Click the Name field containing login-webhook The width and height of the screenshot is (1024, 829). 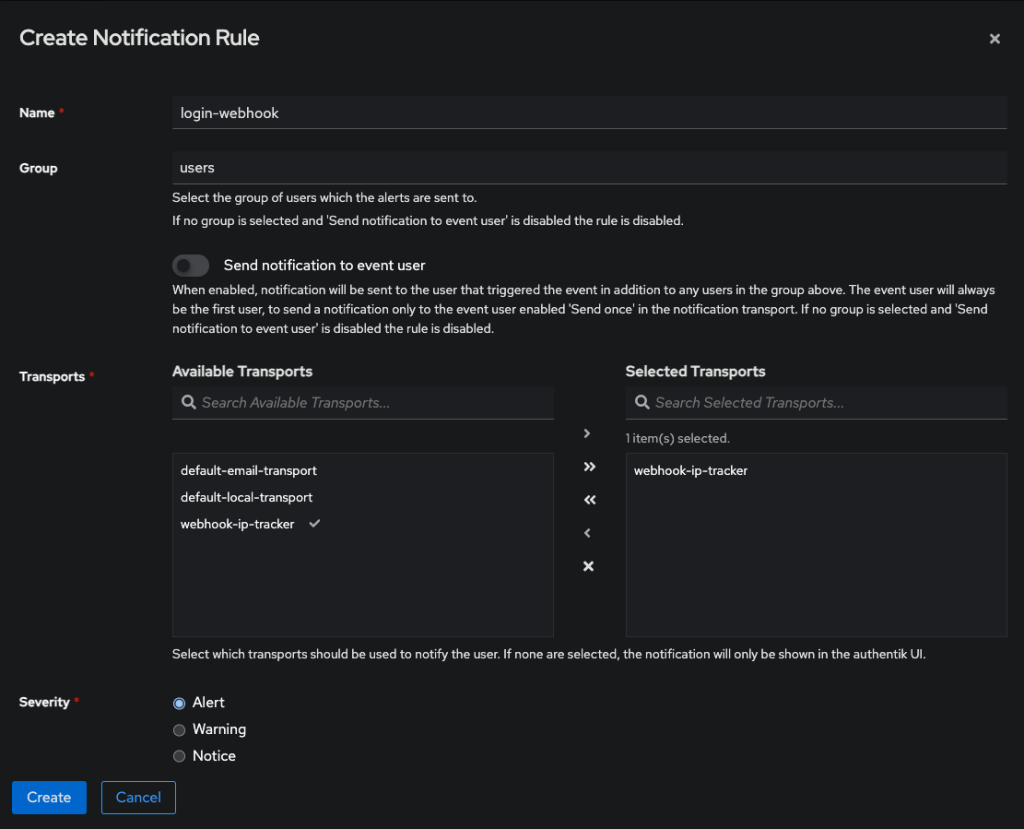(x=588, y=113)
